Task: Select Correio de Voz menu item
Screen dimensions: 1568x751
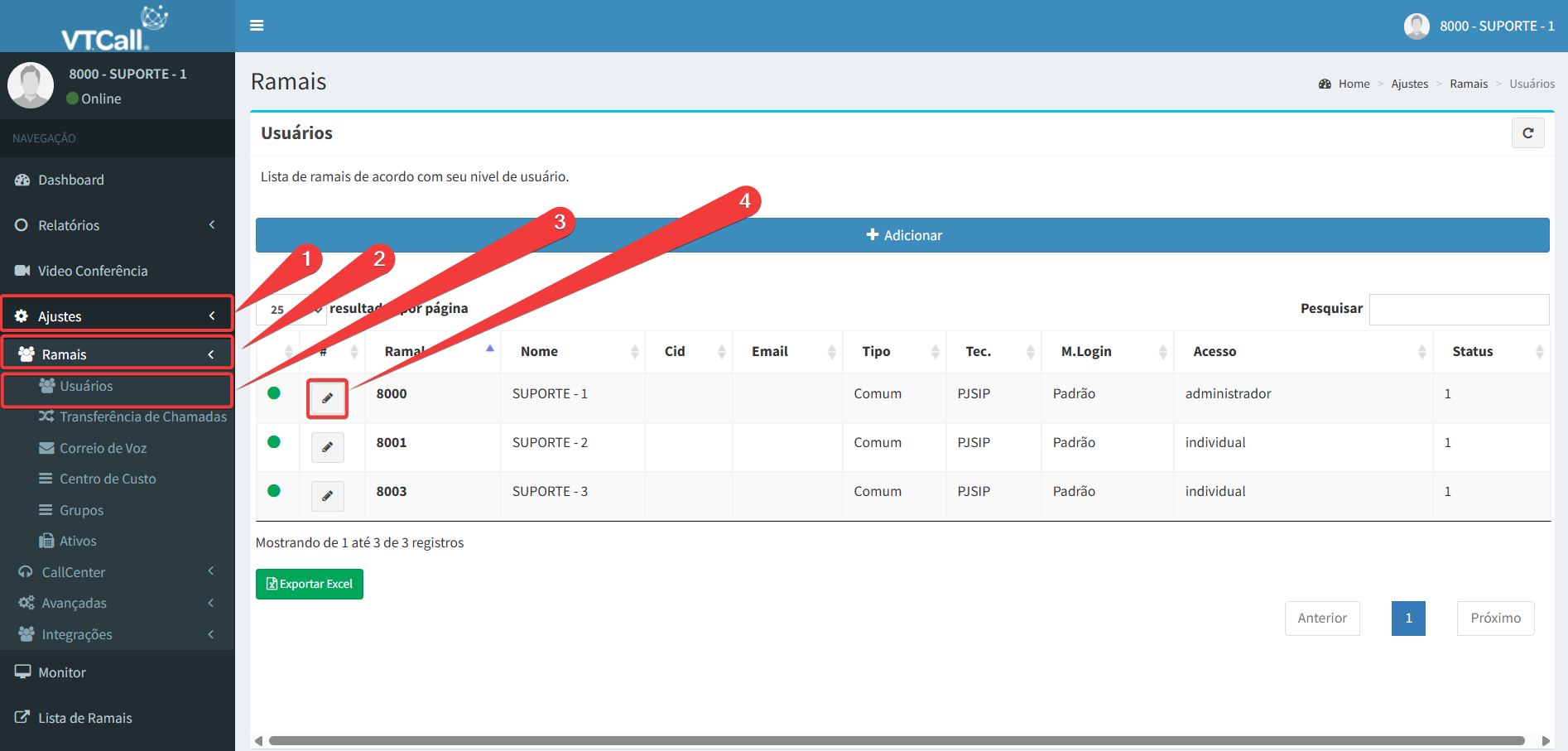Action: pos(103,448)
